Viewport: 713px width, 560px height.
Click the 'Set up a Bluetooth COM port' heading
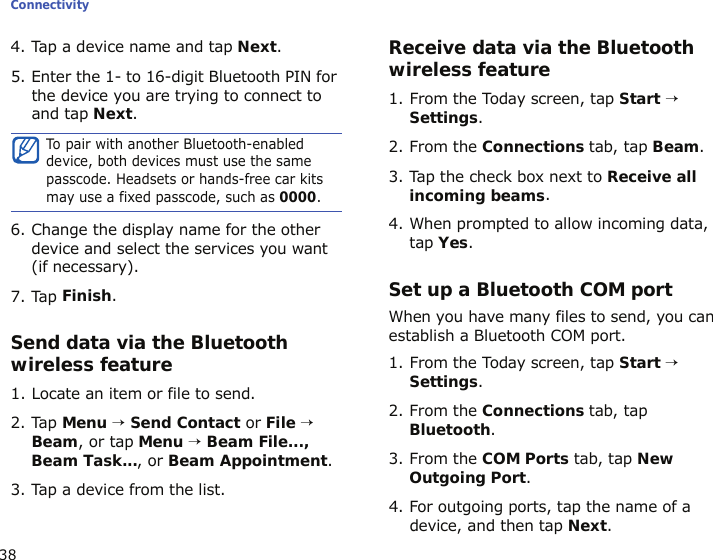click(530, 290)
